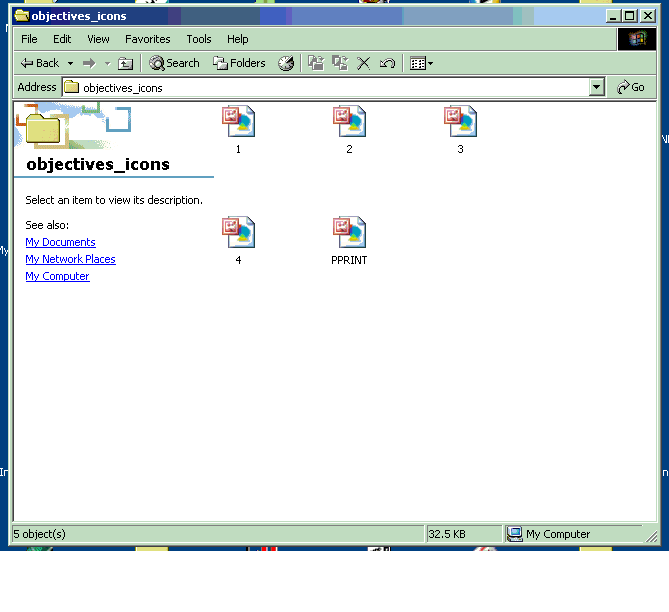Click the Up one level folder icon

coord(125,63)
